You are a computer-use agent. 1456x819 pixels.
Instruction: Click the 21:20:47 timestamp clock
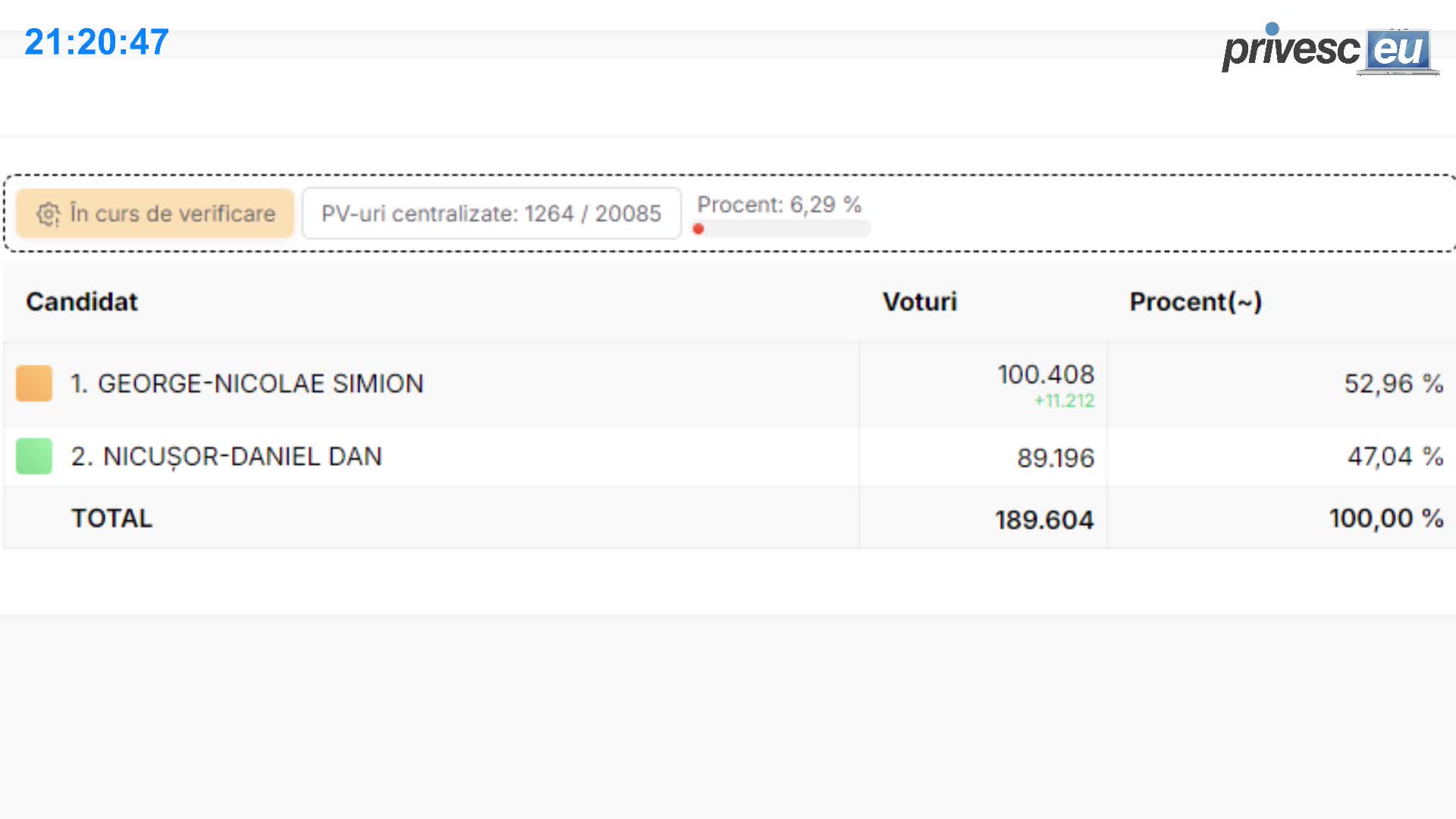96,42
